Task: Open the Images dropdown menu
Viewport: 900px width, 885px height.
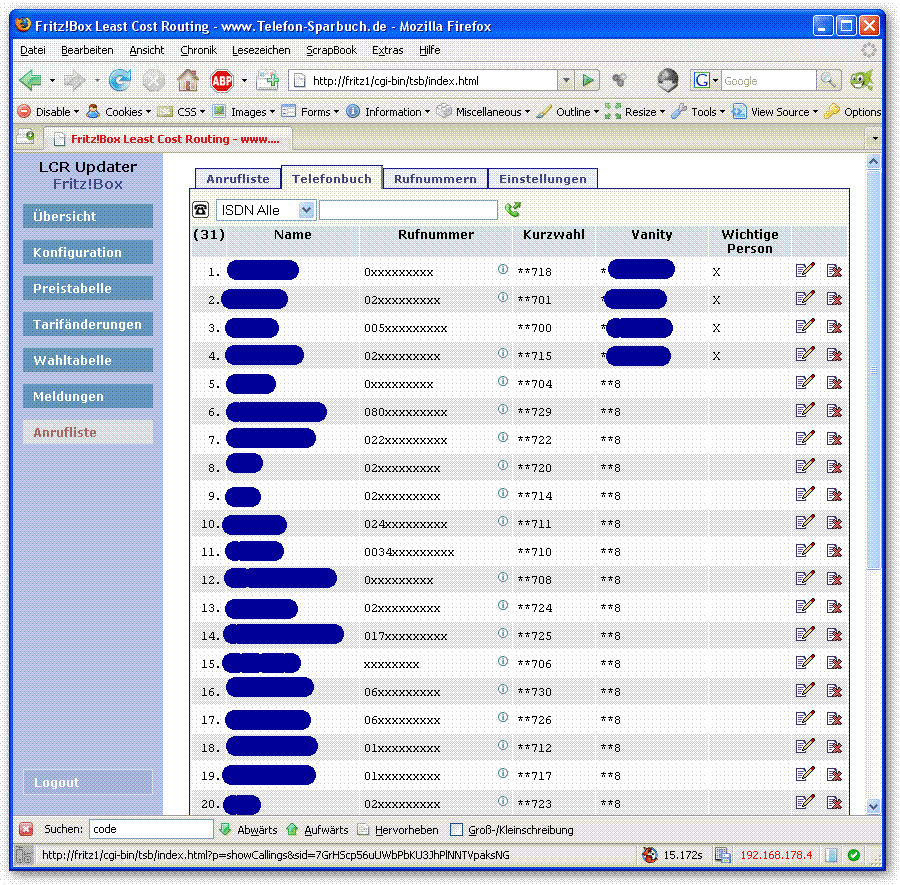Action: (x=244, y=111)
